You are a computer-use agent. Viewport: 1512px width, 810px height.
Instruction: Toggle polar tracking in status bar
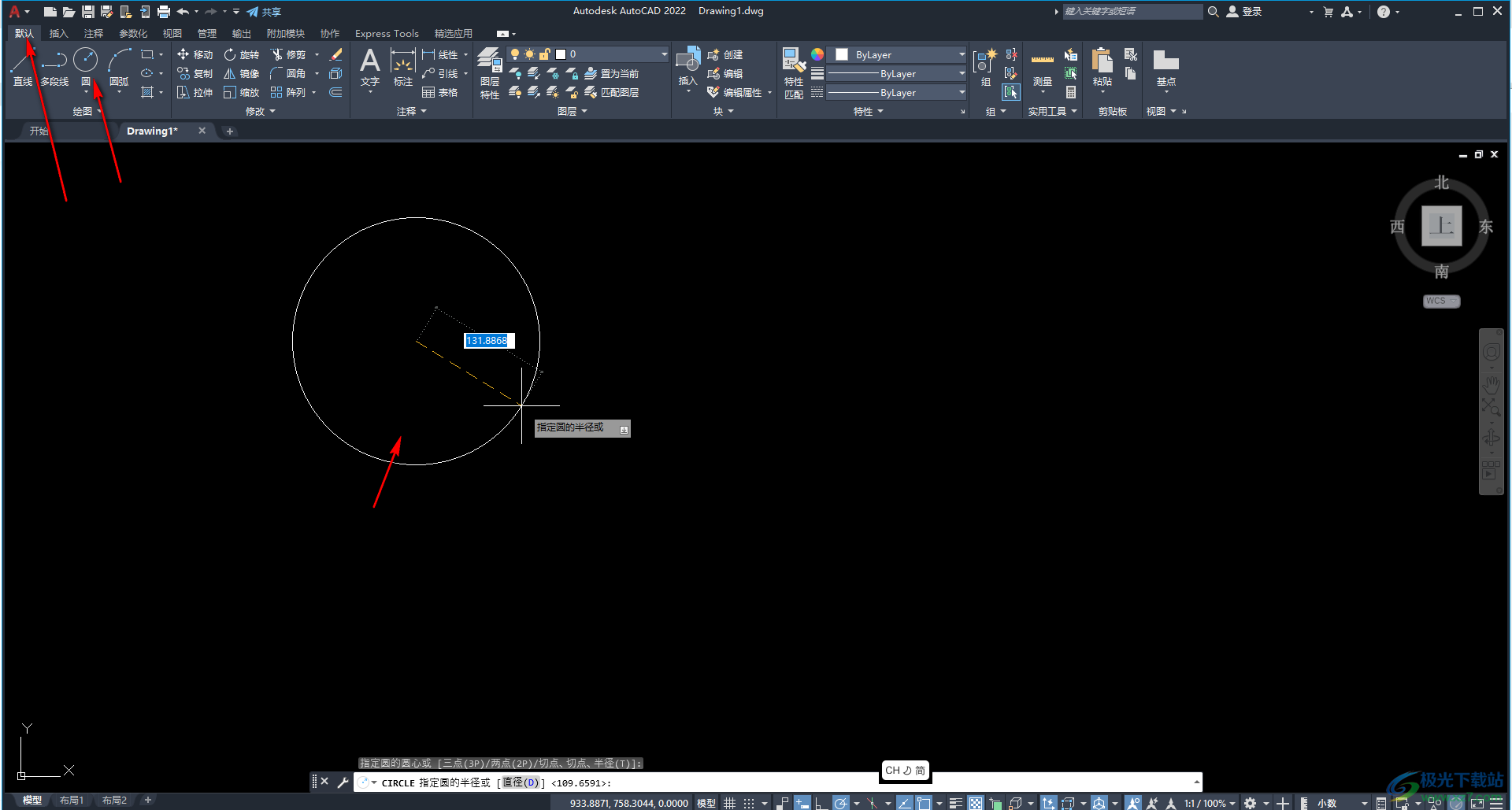[841, 803]
